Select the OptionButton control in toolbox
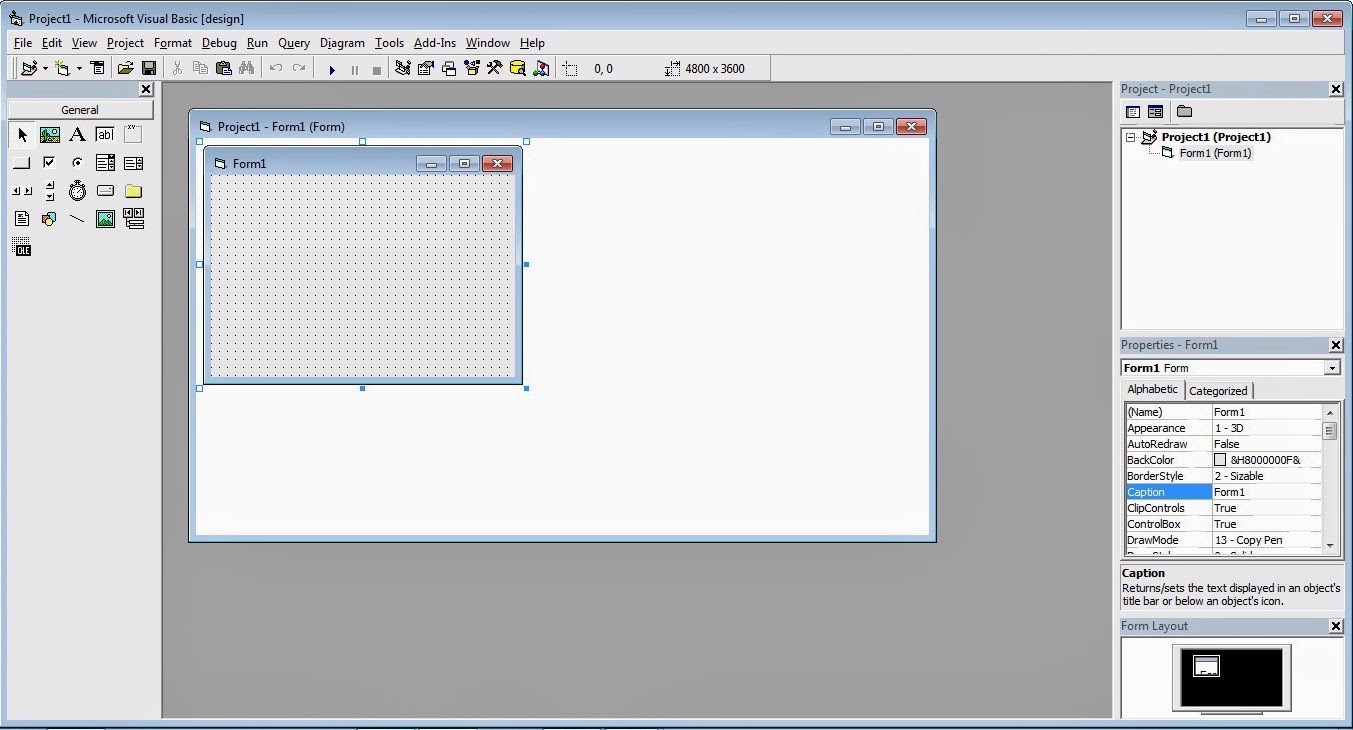 point(77,163)
